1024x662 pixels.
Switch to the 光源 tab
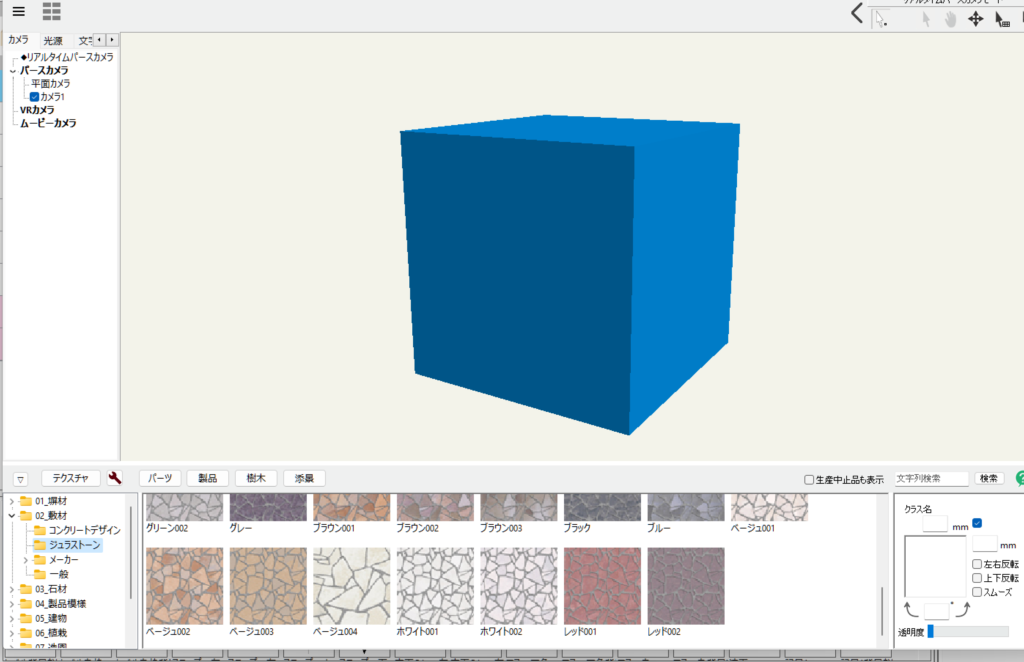point(53,41)
